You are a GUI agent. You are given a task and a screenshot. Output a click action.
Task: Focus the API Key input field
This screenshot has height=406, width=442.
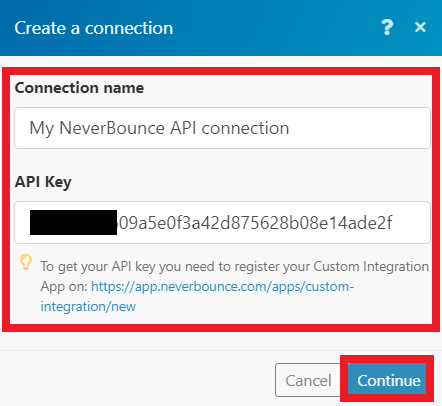point(222,222)
